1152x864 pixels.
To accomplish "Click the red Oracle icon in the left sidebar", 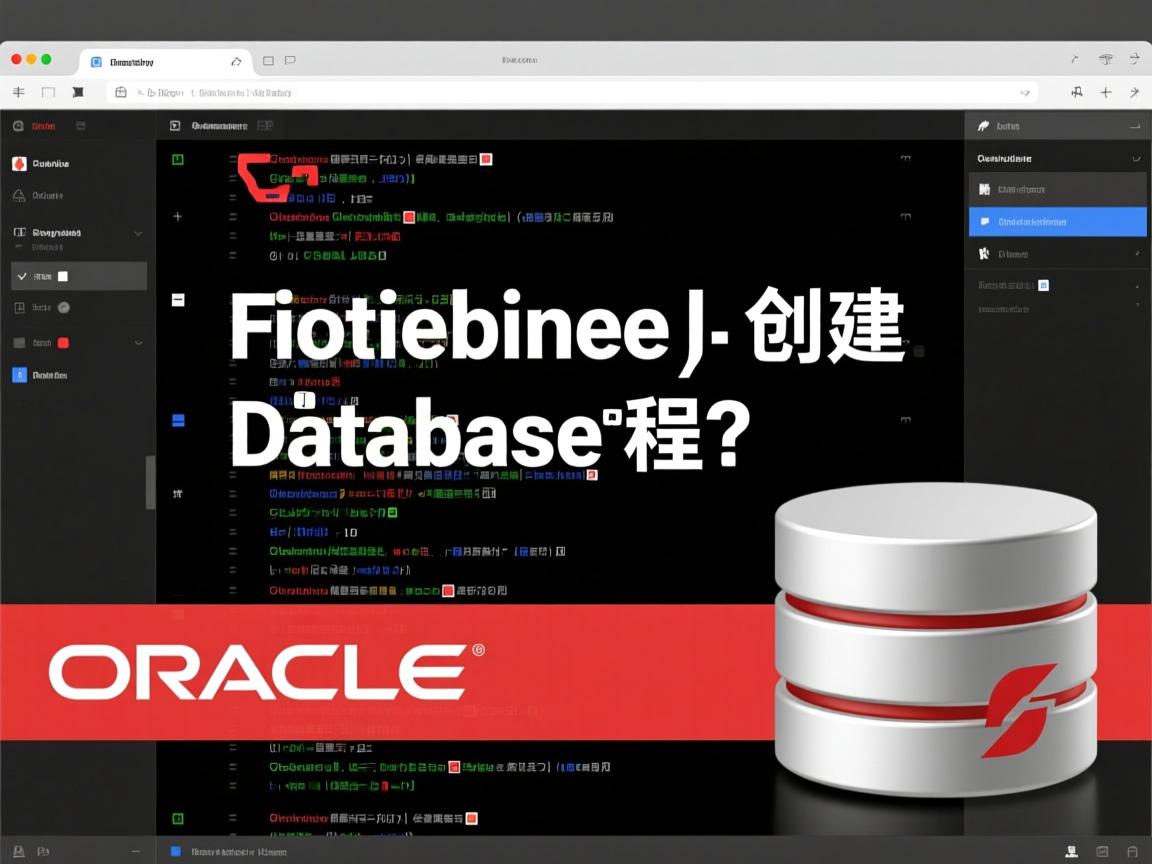I will pyautogui.click(x=19, y=164).
